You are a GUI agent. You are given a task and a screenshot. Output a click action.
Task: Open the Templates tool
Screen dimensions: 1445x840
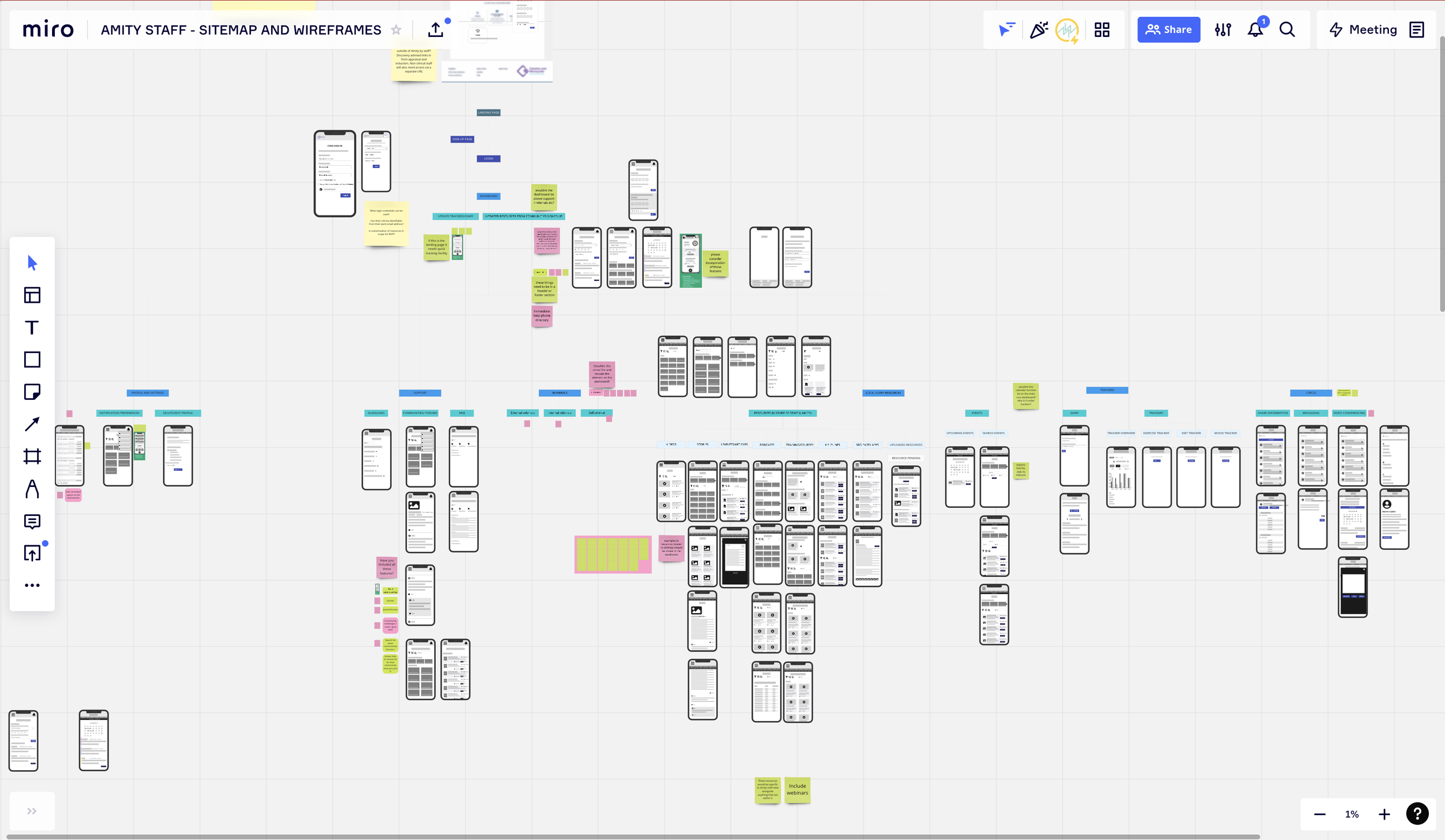[32, 295]
